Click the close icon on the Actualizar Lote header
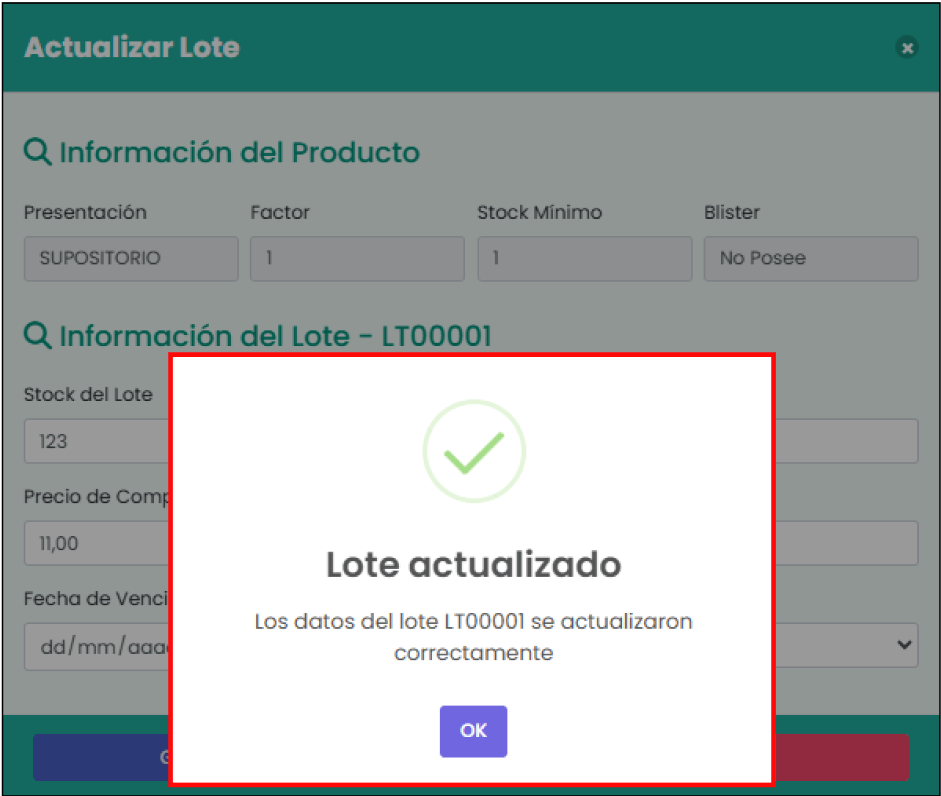This screenshot has height=796, width=941. pos(907,47)
